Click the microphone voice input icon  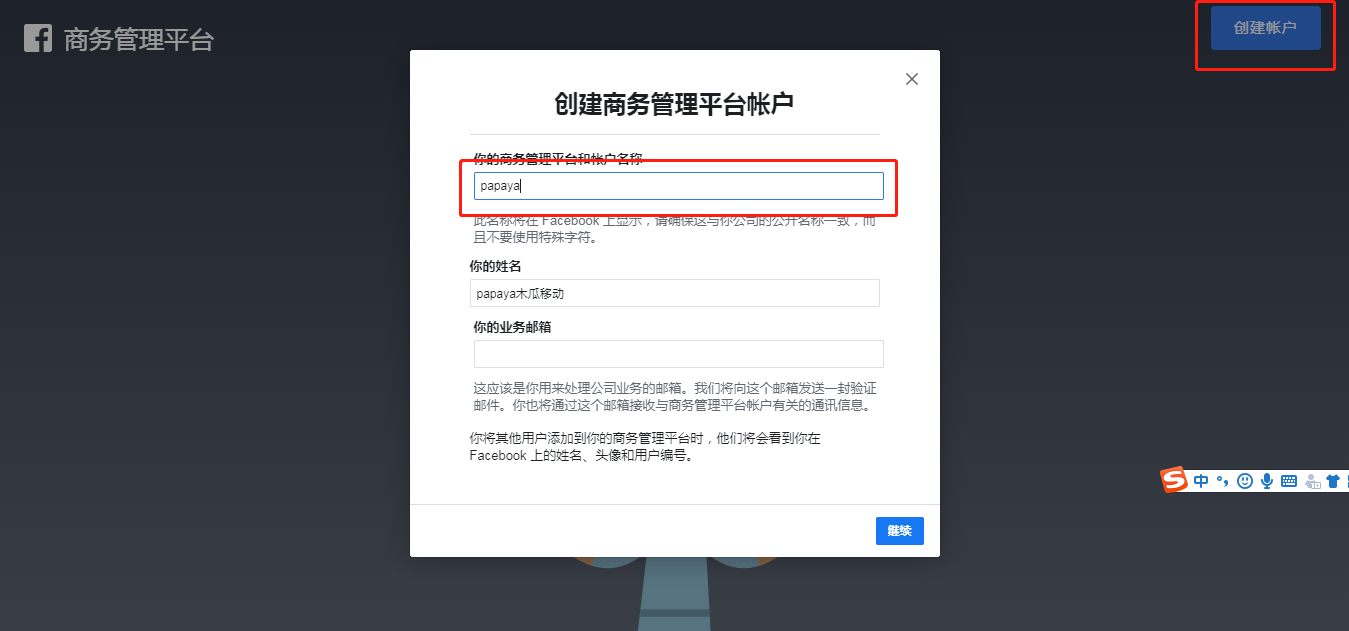click(x=1267, y=481)
